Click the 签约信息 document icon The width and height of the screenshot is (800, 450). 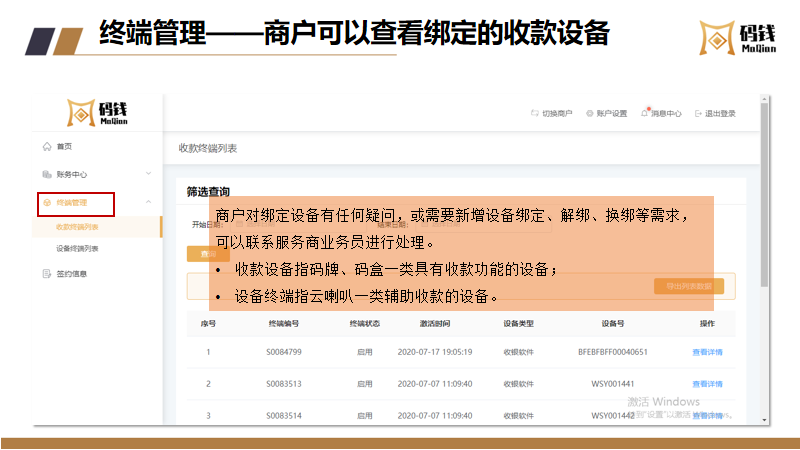[47, 274]
